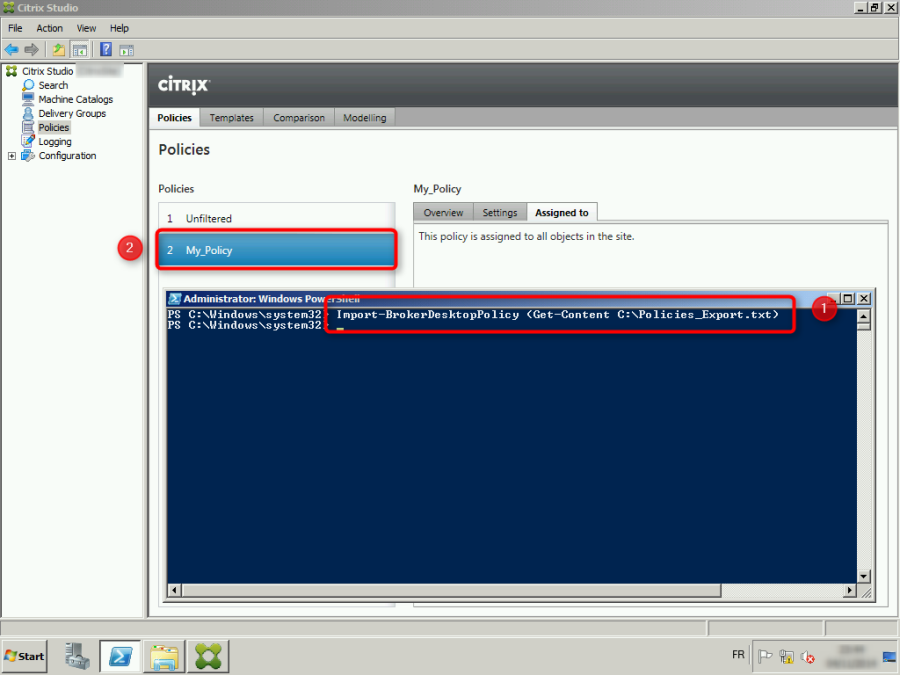900x675 pixels.
Task: Select the Assigned to tab
Action: click(562, 213)
